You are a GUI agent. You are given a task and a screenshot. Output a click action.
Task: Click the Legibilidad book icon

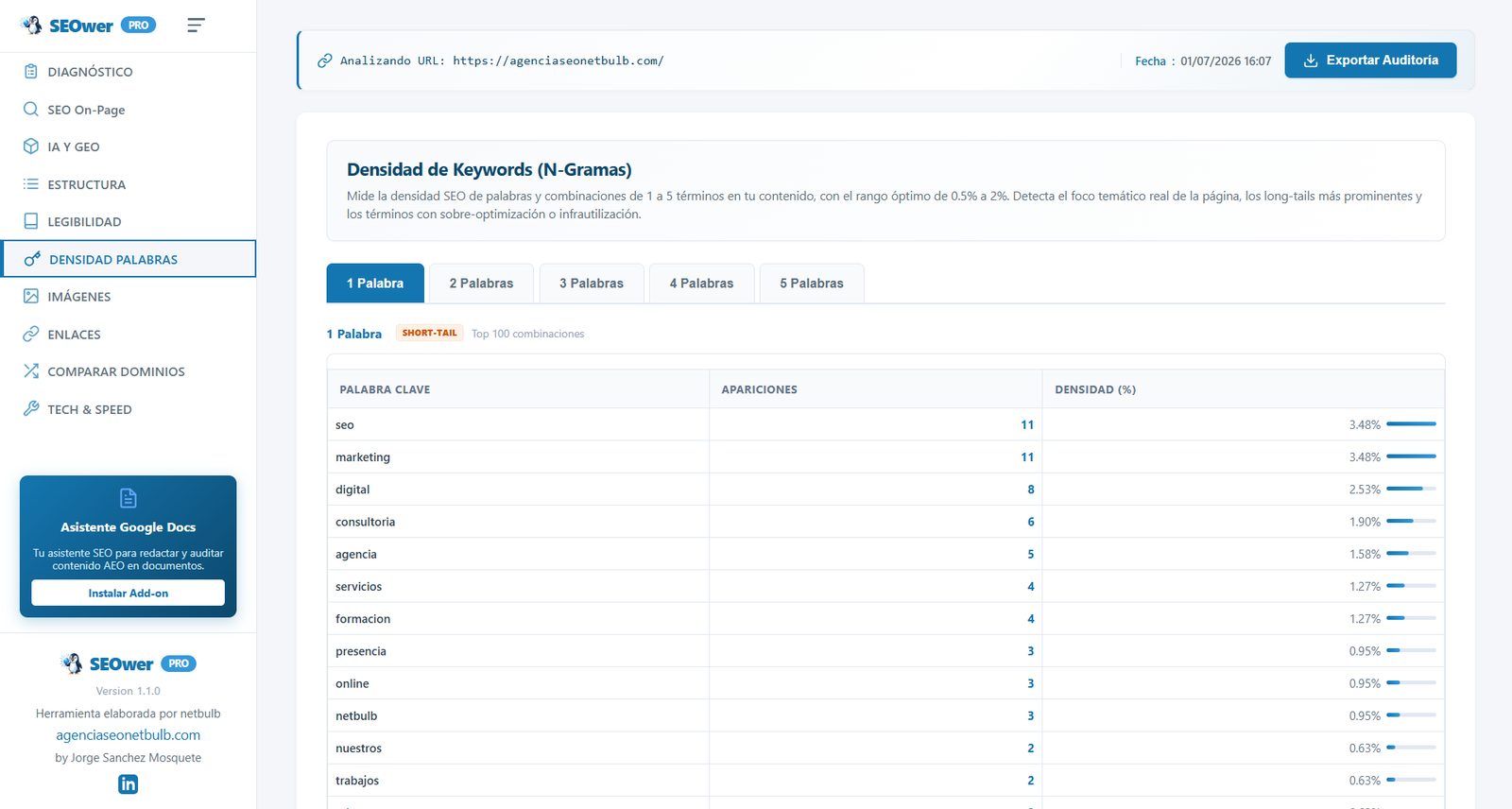pos(31,221)
